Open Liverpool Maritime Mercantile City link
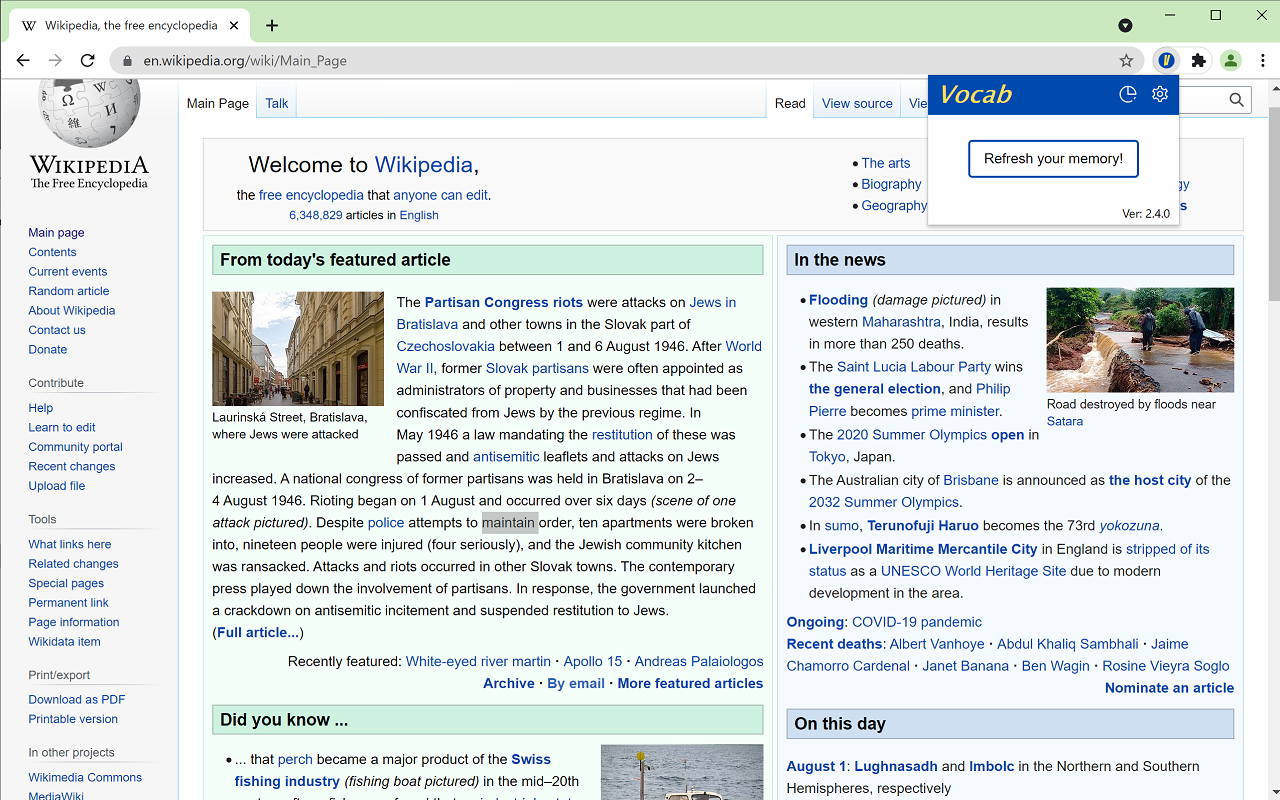The width and height of the screenshot is (1280, 800). click(923, 550)
